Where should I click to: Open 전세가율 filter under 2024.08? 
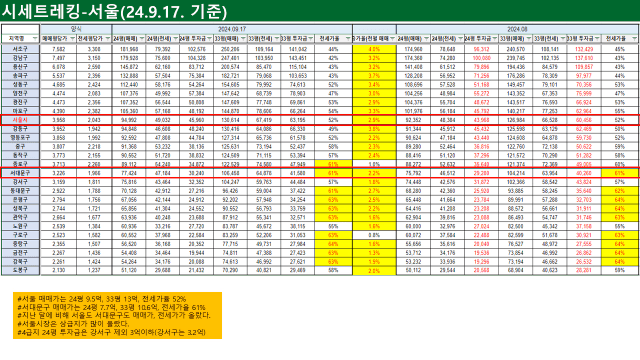click(634, 38)
